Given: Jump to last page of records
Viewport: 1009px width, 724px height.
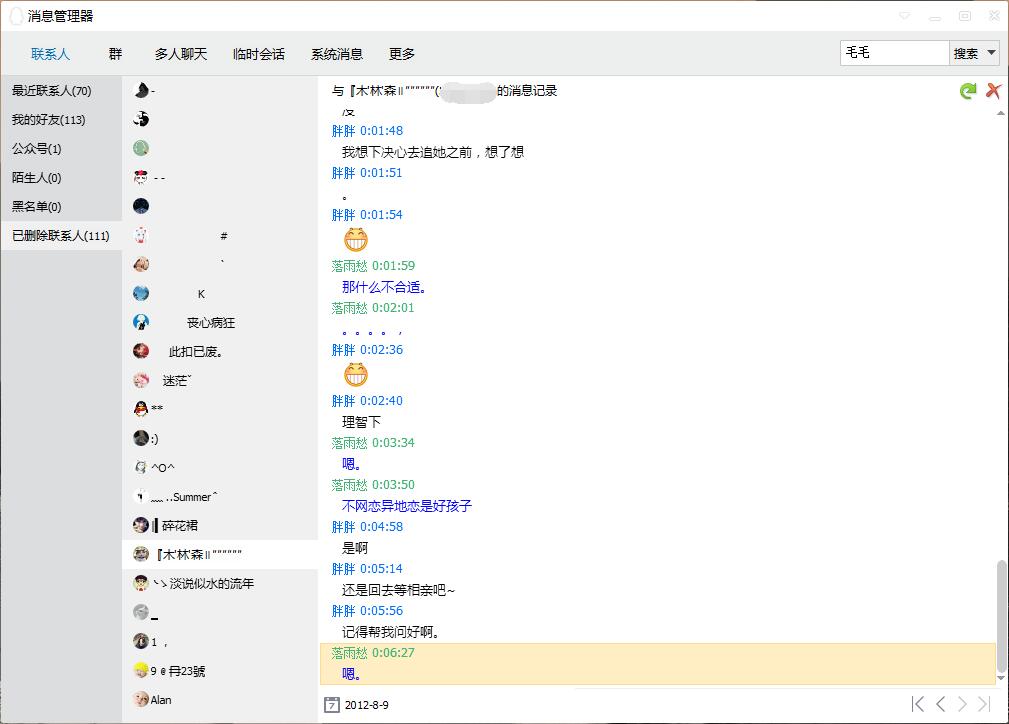Looking at the screenshot, I should (985, 704).
